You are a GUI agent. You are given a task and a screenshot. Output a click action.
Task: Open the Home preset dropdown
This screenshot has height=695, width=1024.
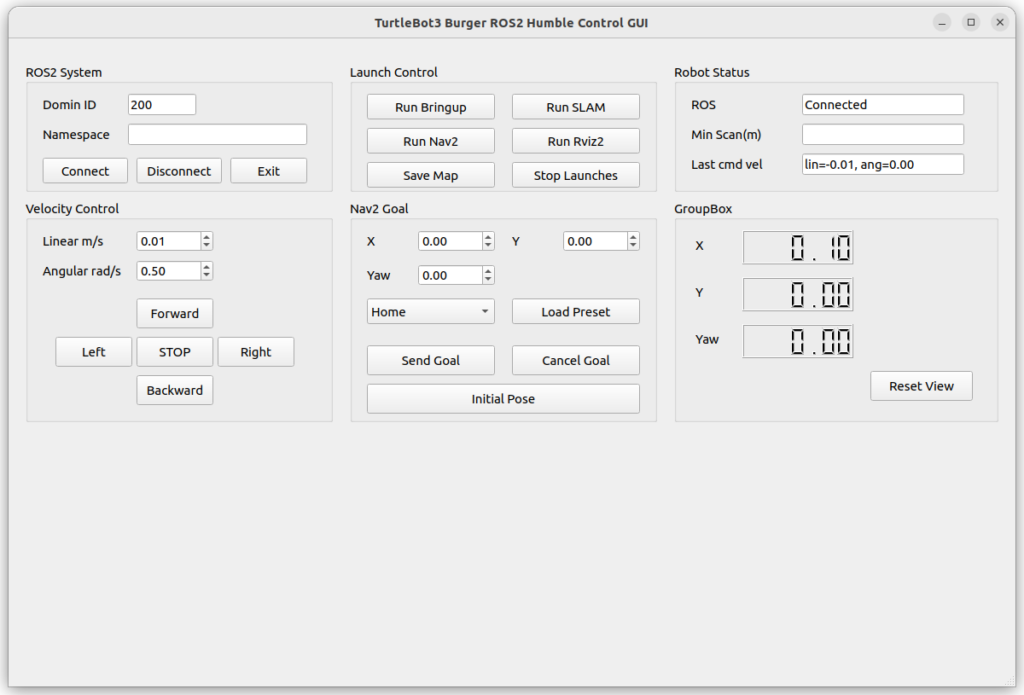pyautogui.click(x=430, y=312)
